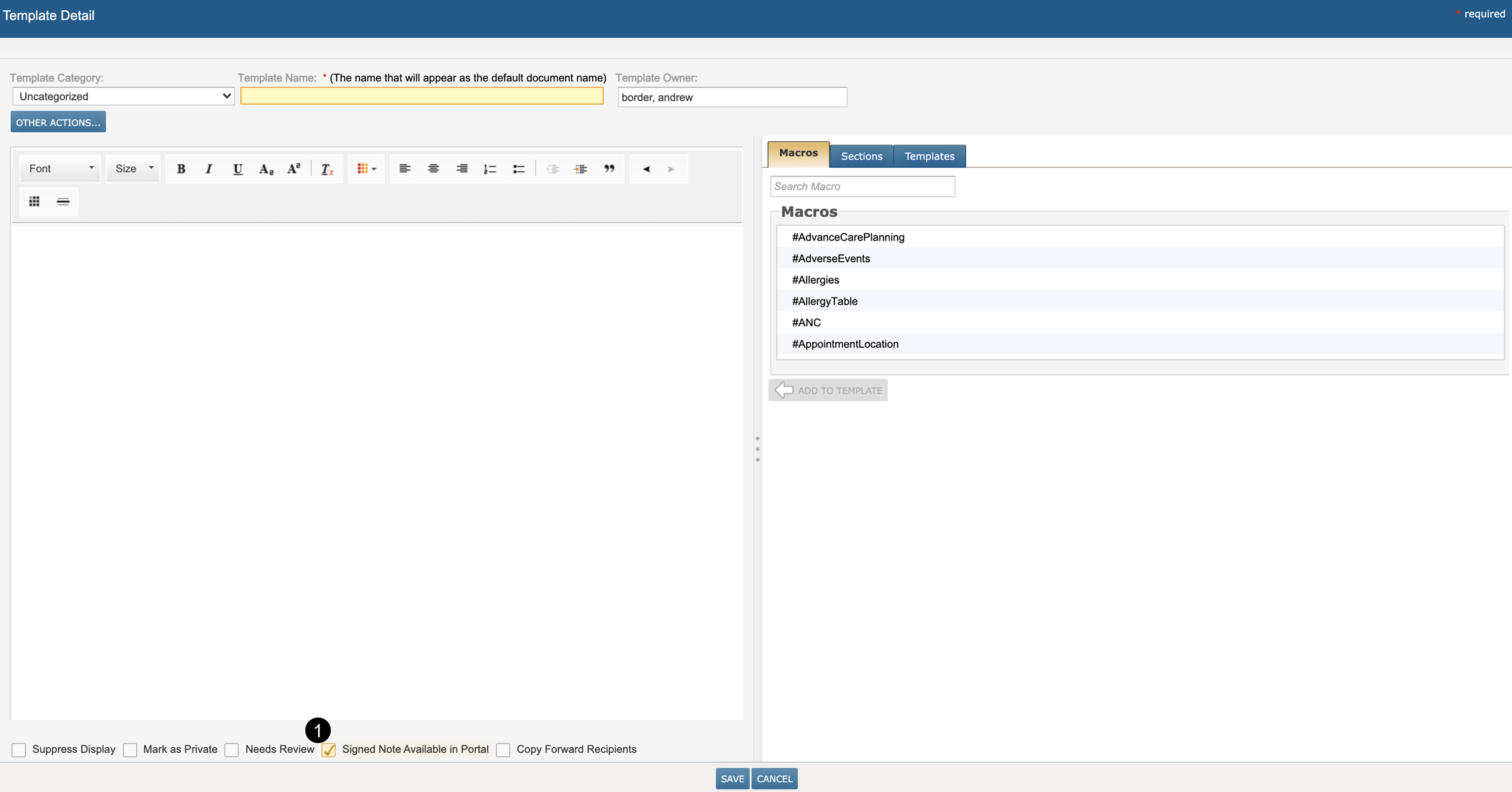Toggle bold formatting in the editor
Image resolution: width=1512 pixels, height=792 pixels.
tap(181, 169)
